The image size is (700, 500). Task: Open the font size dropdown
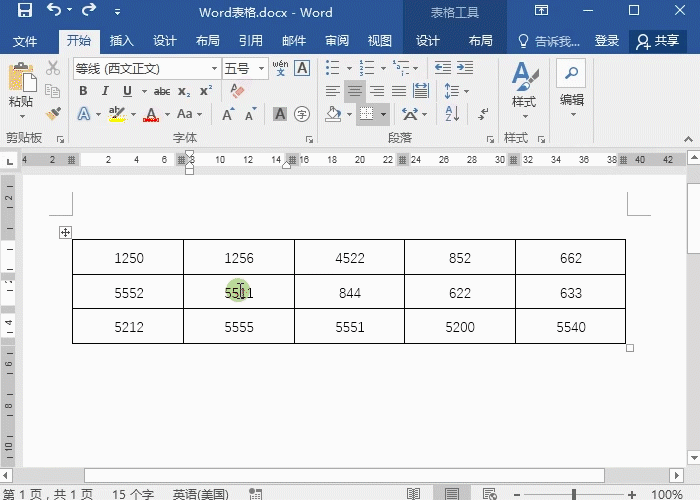(262, 69)
